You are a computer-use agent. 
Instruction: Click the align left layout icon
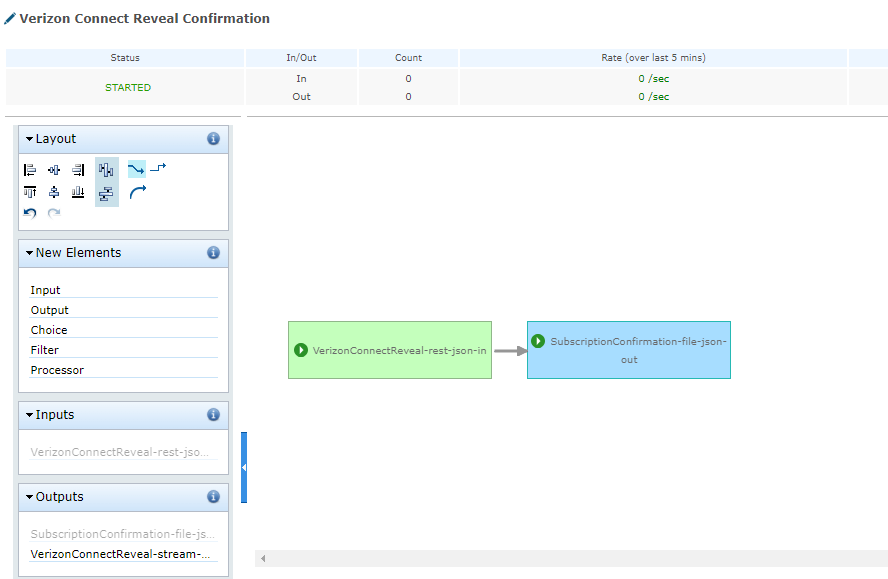click(30, 169)
